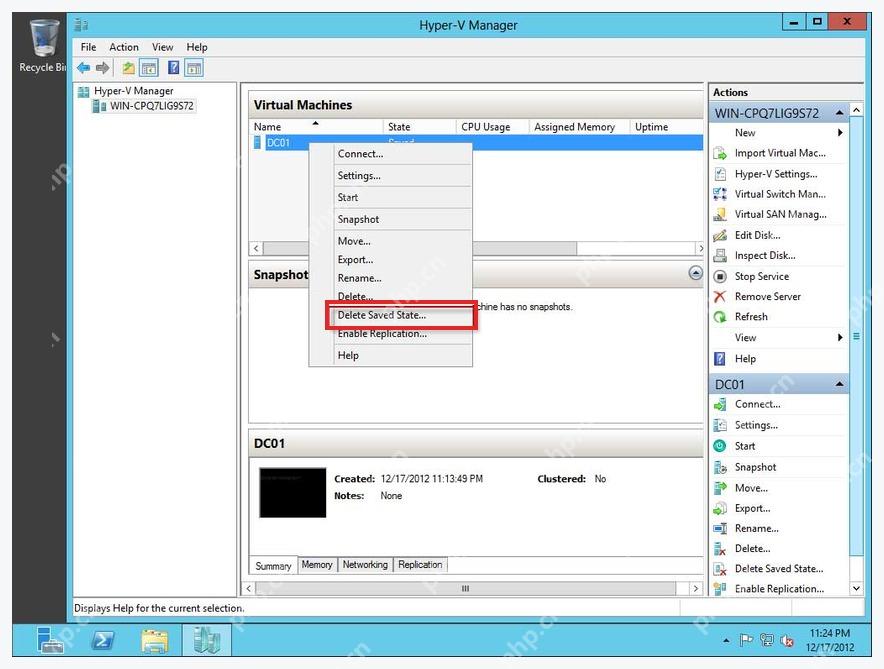Viewport: 884px width, 669px height.
Task: Click the Show/Hide Action Pane toolbar icon
Action: 194,68
